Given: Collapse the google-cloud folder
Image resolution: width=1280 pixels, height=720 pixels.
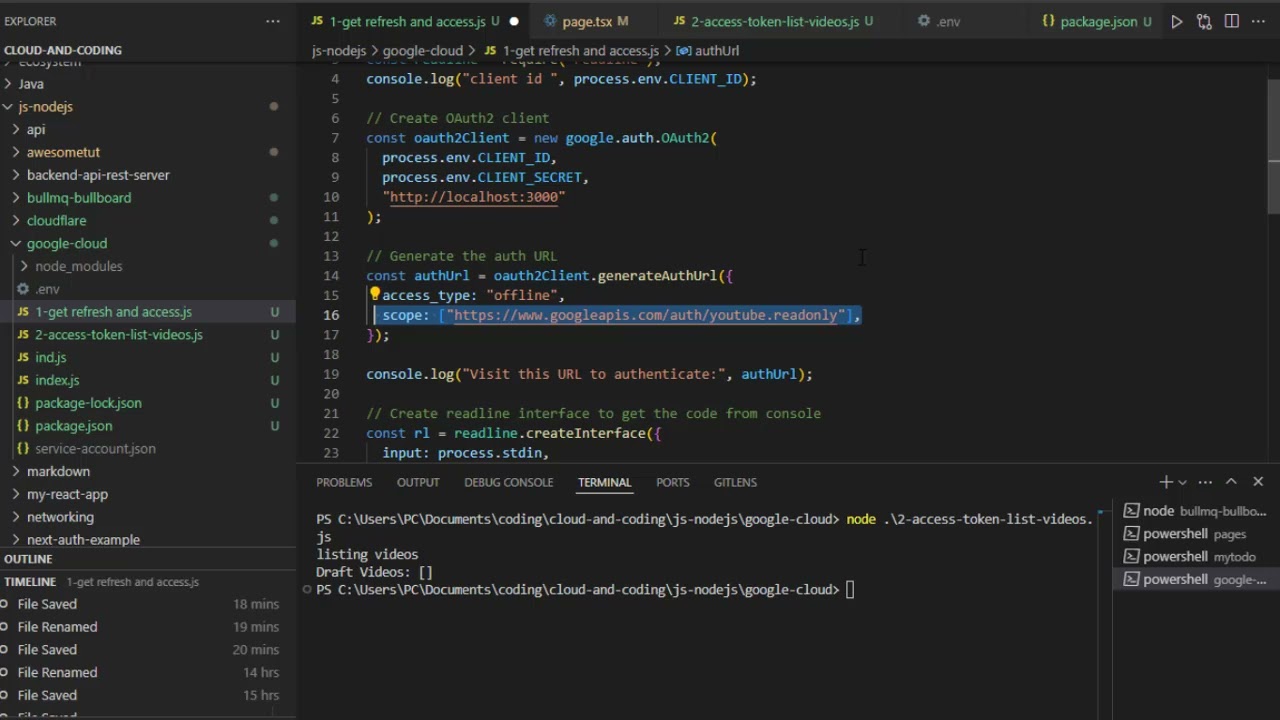Looking at the screenshot, I should [x=148, y=243].
